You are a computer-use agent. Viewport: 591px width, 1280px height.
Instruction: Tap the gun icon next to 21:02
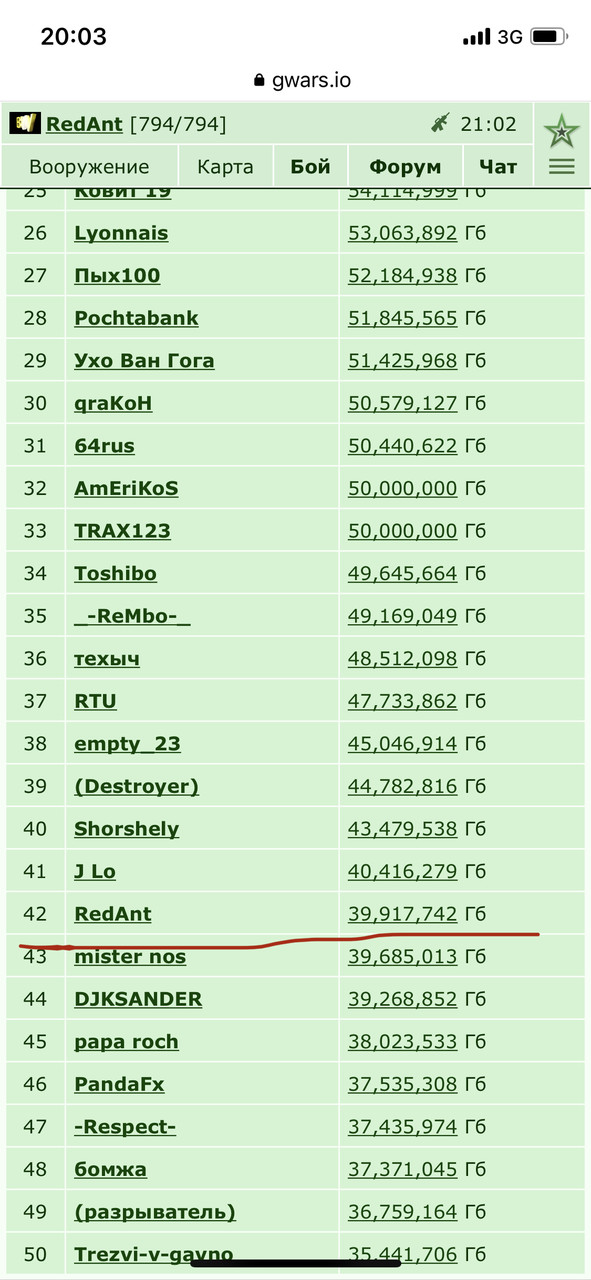point(440,124)
